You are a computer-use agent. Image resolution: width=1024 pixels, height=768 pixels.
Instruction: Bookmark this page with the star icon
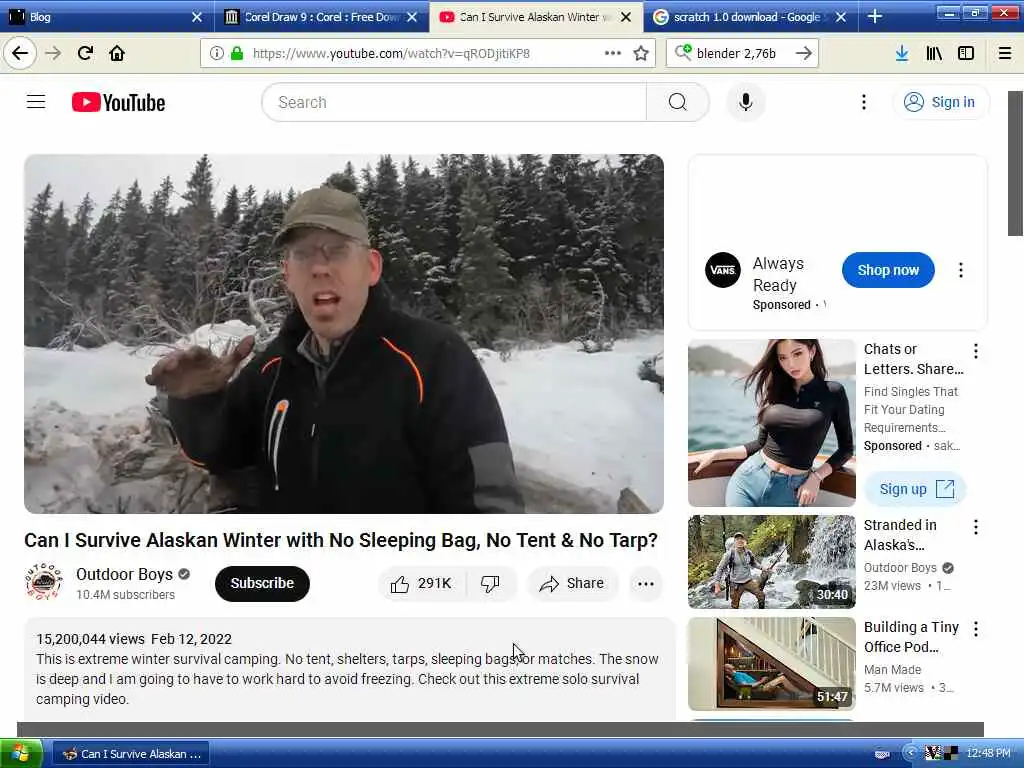[x=641, y=54]
